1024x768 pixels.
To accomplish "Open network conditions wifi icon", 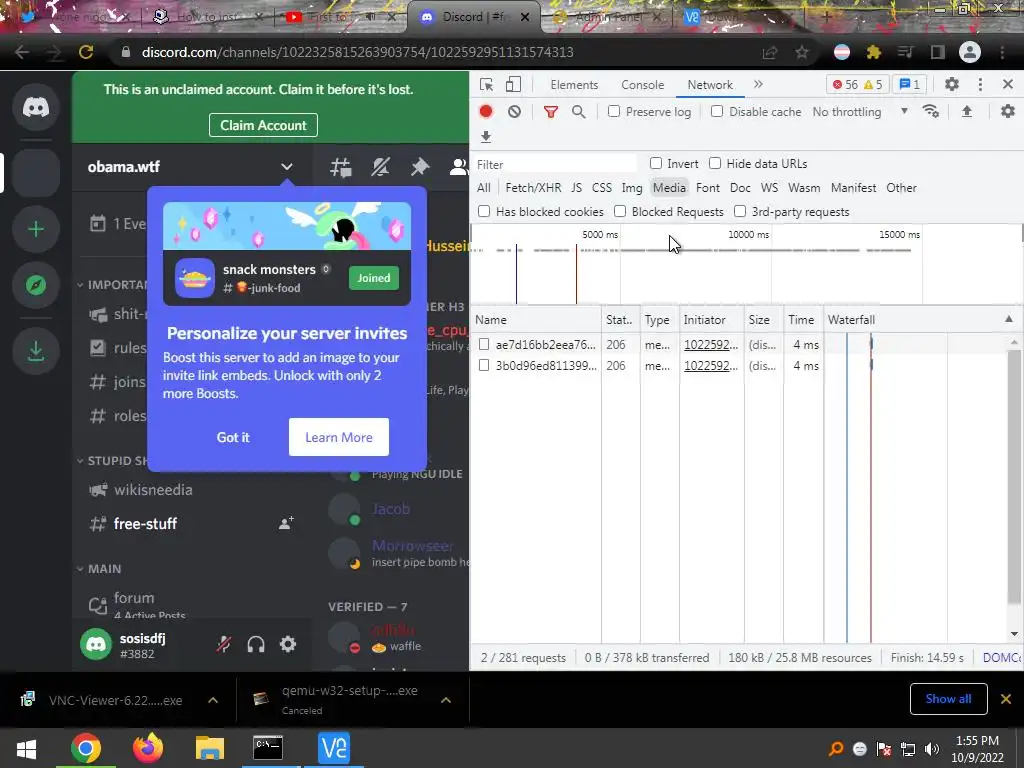I will pos(931,112).
